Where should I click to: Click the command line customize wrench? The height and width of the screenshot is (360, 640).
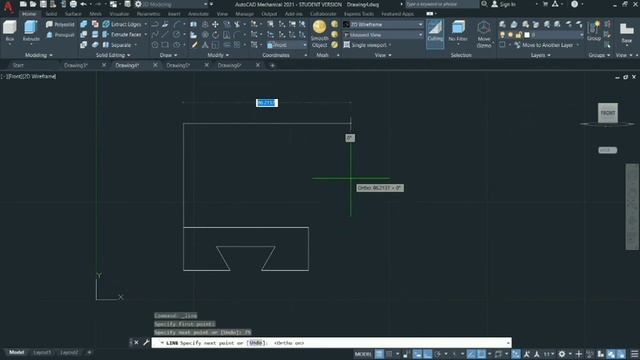(x=146, y=342)
